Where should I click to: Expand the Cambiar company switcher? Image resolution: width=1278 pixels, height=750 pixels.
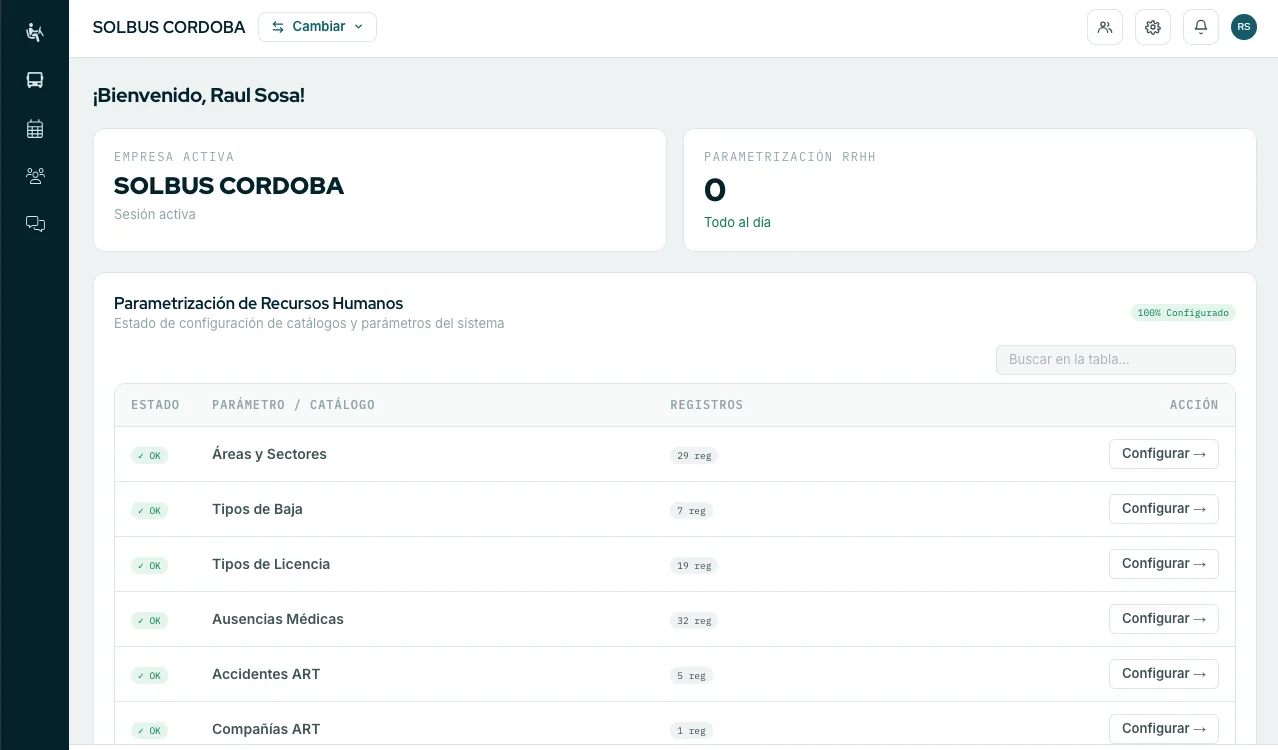(317, 27)
